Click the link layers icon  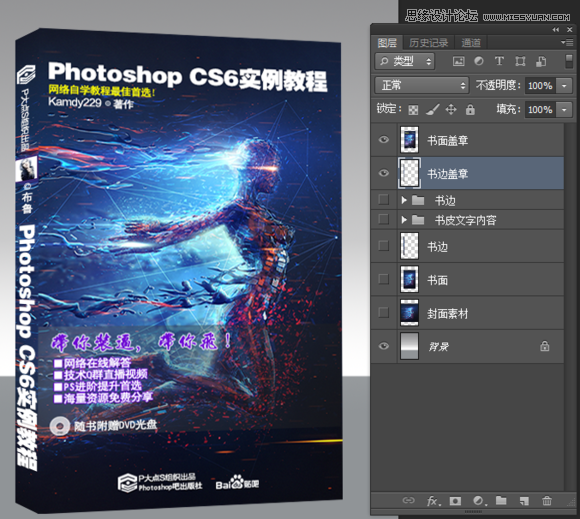(x=408, y=501)
